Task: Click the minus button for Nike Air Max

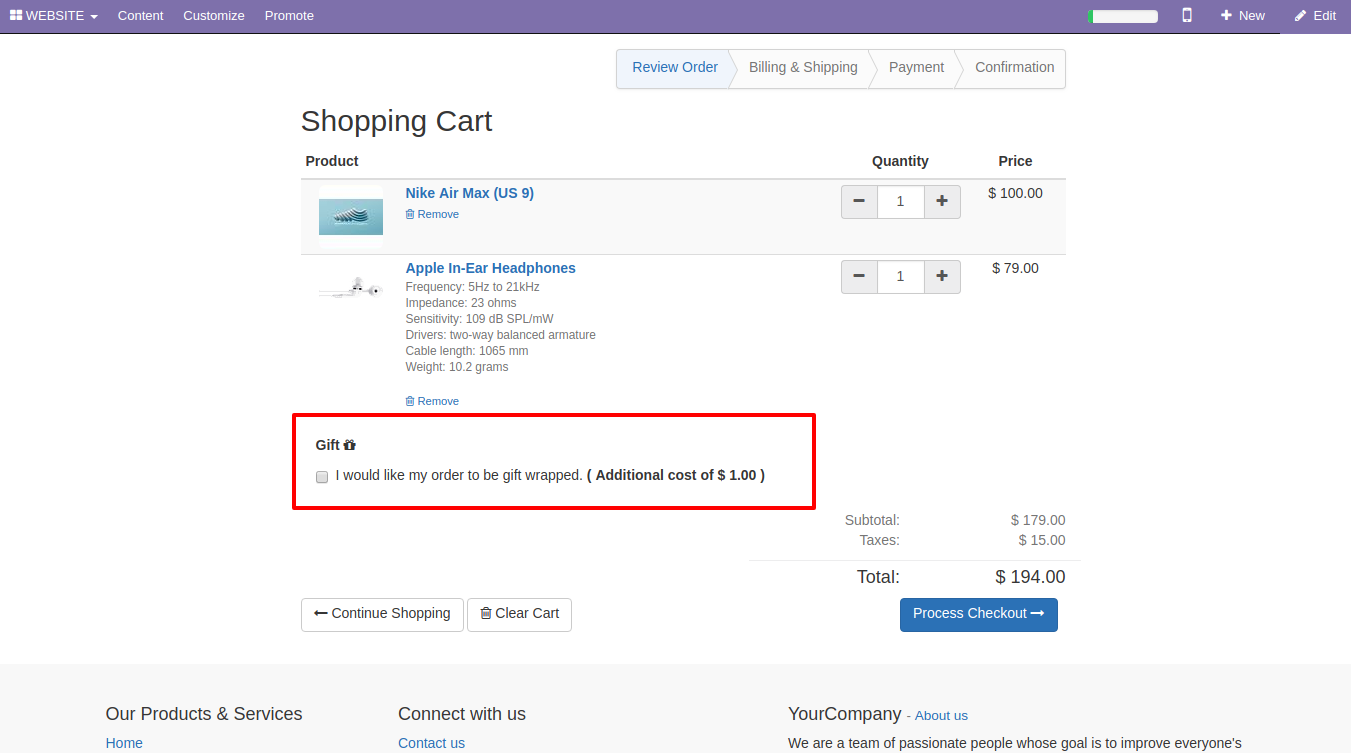Action: pos(859,201)
